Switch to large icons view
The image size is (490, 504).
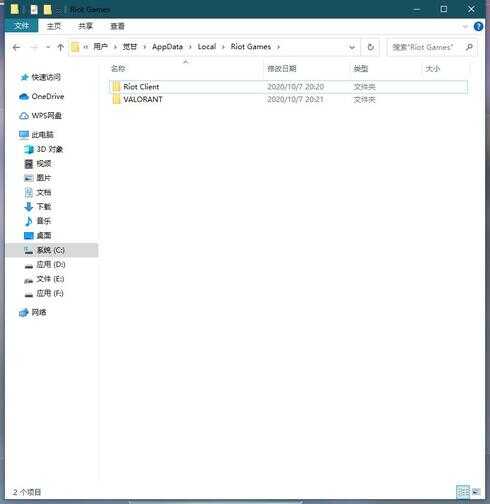[x=476, y=492]
